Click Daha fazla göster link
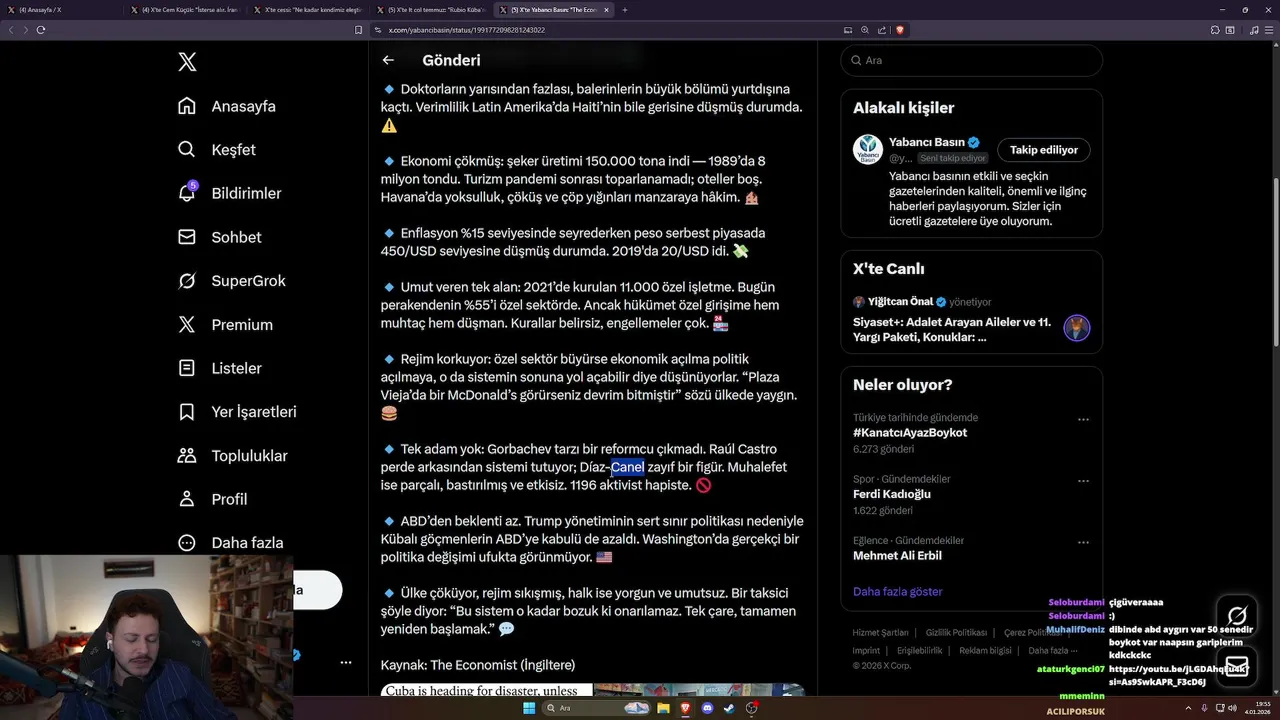Screen dimensions: 1280x720 pos(897,591)
